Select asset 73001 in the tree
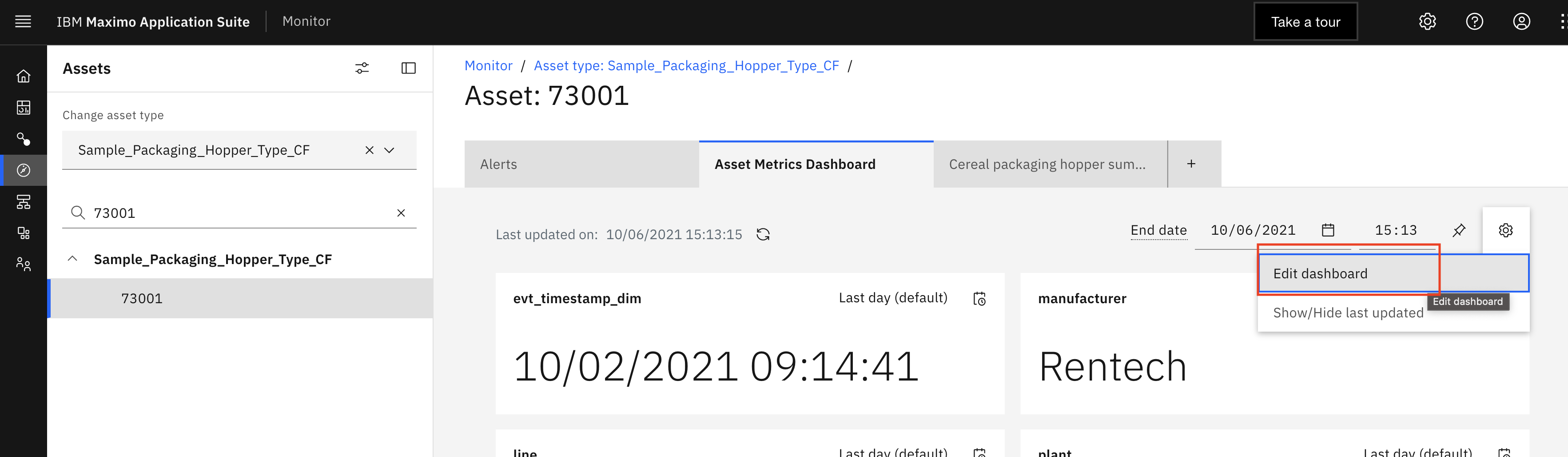 pyautogui.click(x=240, y=299)
